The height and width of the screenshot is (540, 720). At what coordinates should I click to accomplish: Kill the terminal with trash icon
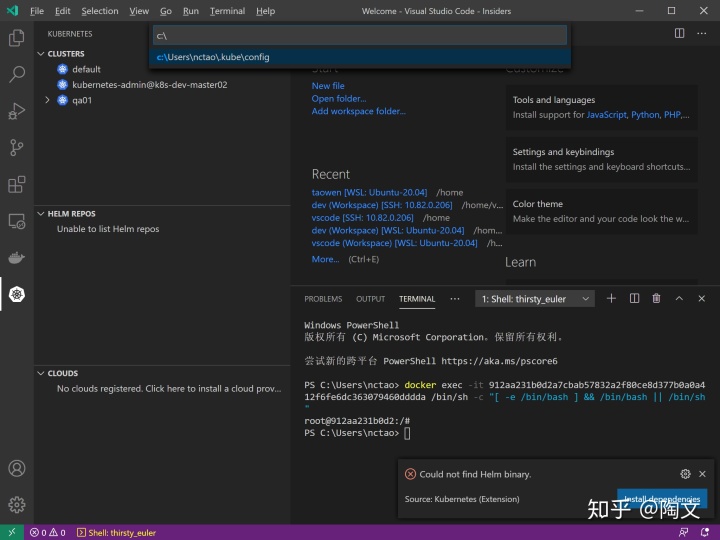tap(656, 298)
